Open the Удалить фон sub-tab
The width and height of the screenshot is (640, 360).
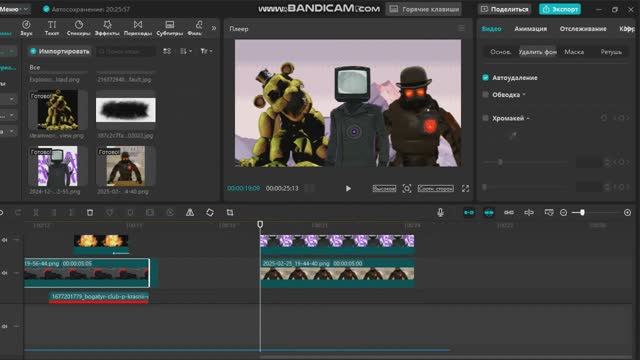pos(537,52)
